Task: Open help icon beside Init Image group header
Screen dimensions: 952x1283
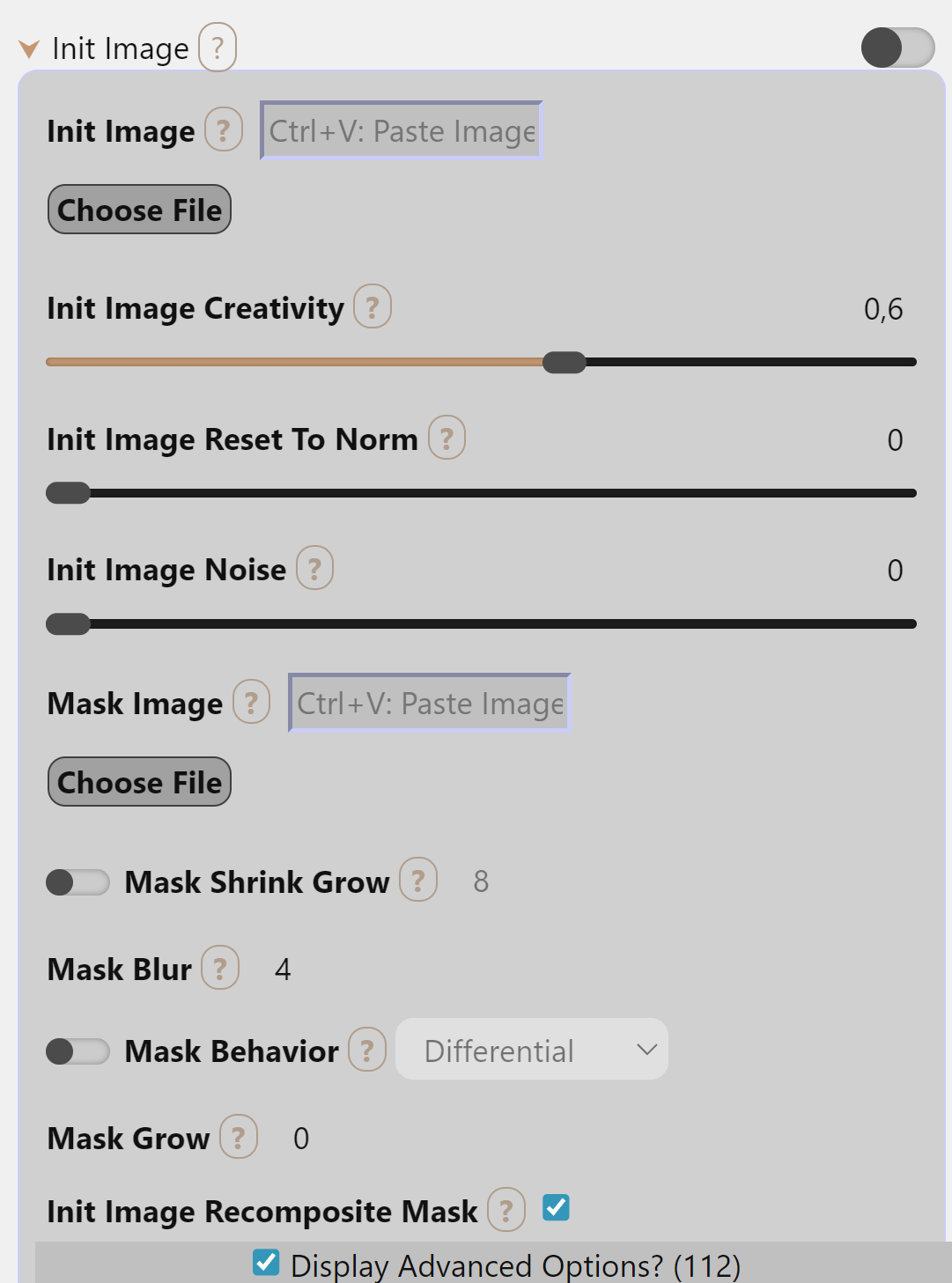Action: (218, 48)
